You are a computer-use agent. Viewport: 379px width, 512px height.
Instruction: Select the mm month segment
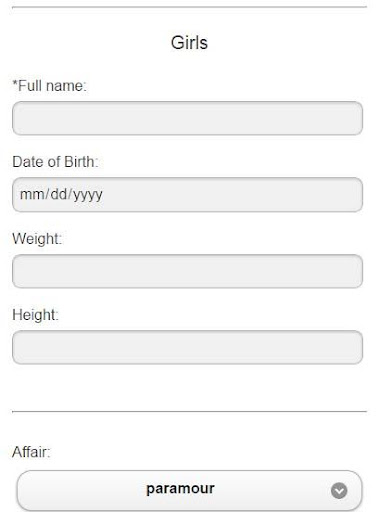[32, 194]
